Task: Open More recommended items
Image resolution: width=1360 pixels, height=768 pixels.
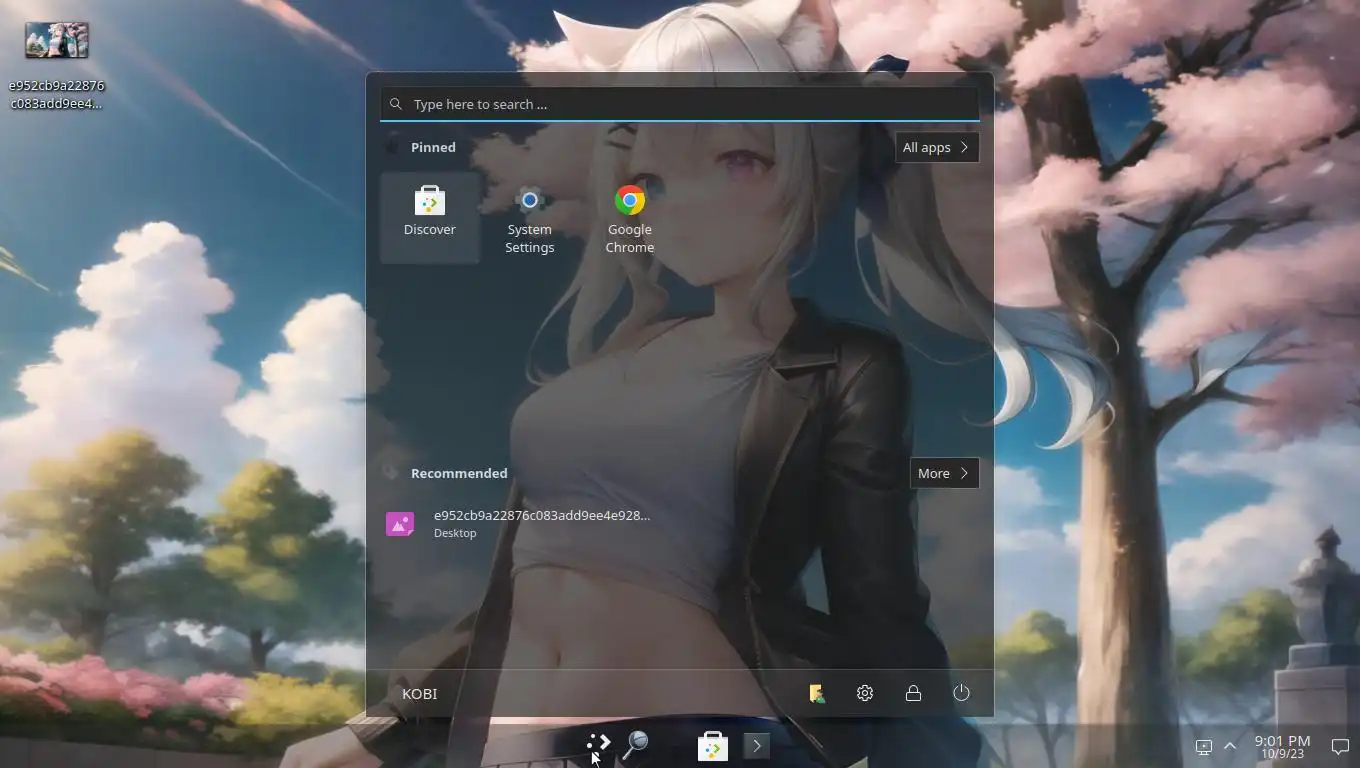Action: pyautogui.click(x=944, y=473)
